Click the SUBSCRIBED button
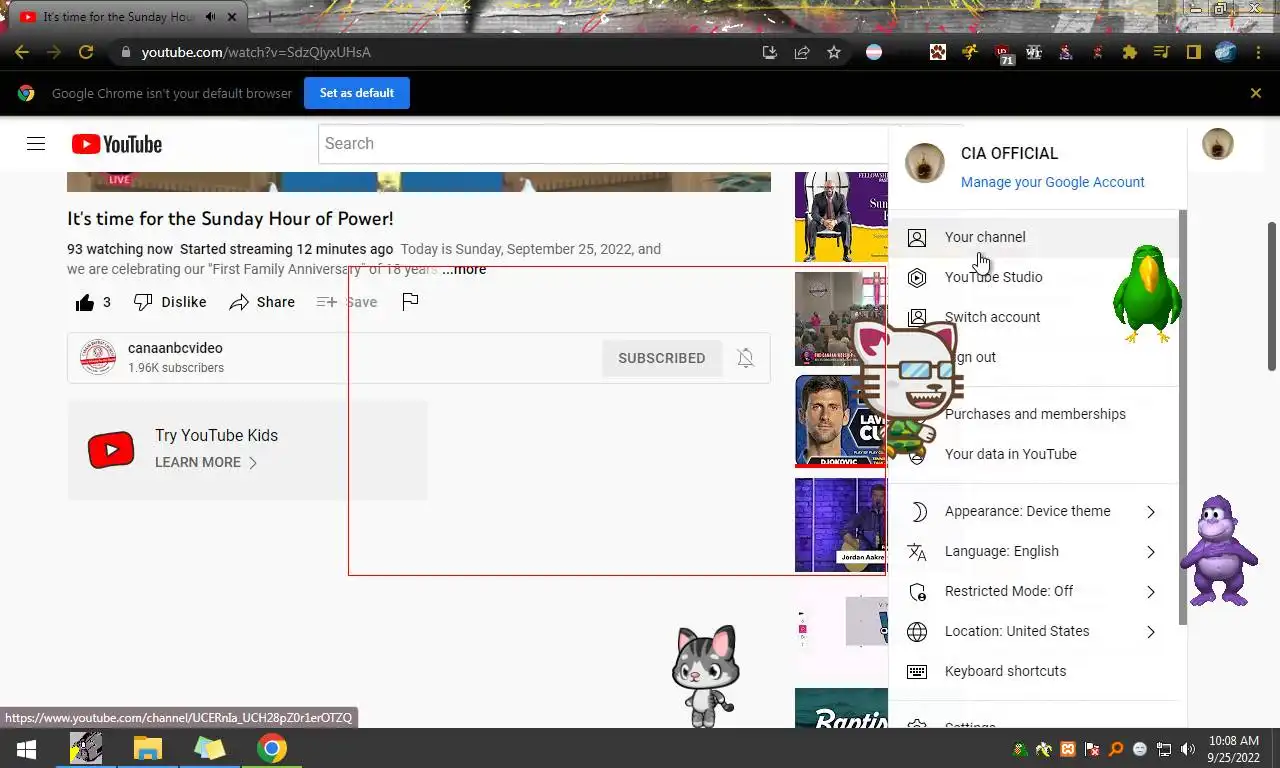The image size is (1280, 768). pyautogui.click(x=662, y=358)
